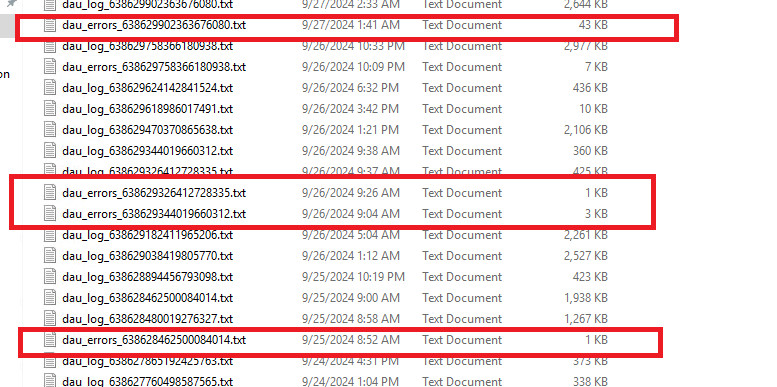
Task: Click file name dau_log_638629182411965206.txt
Action: pos(148,235)
